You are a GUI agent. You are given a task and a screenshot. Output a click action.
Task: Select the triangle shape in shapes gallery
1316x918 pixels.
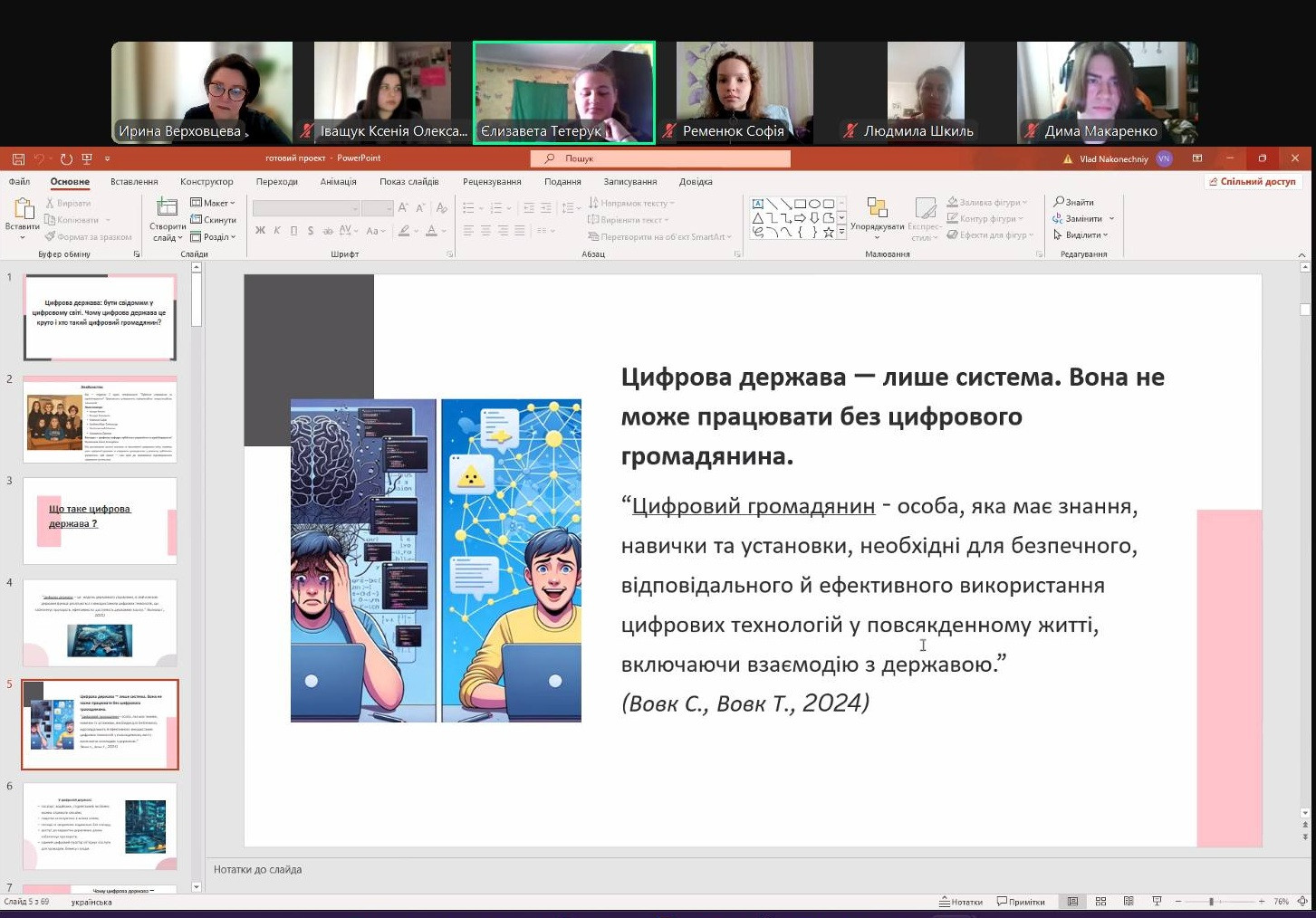coord(757,218)
